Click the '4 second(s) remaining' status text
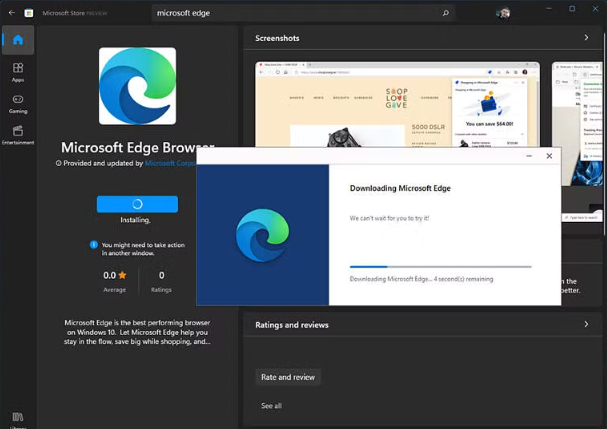 (463, 279)
